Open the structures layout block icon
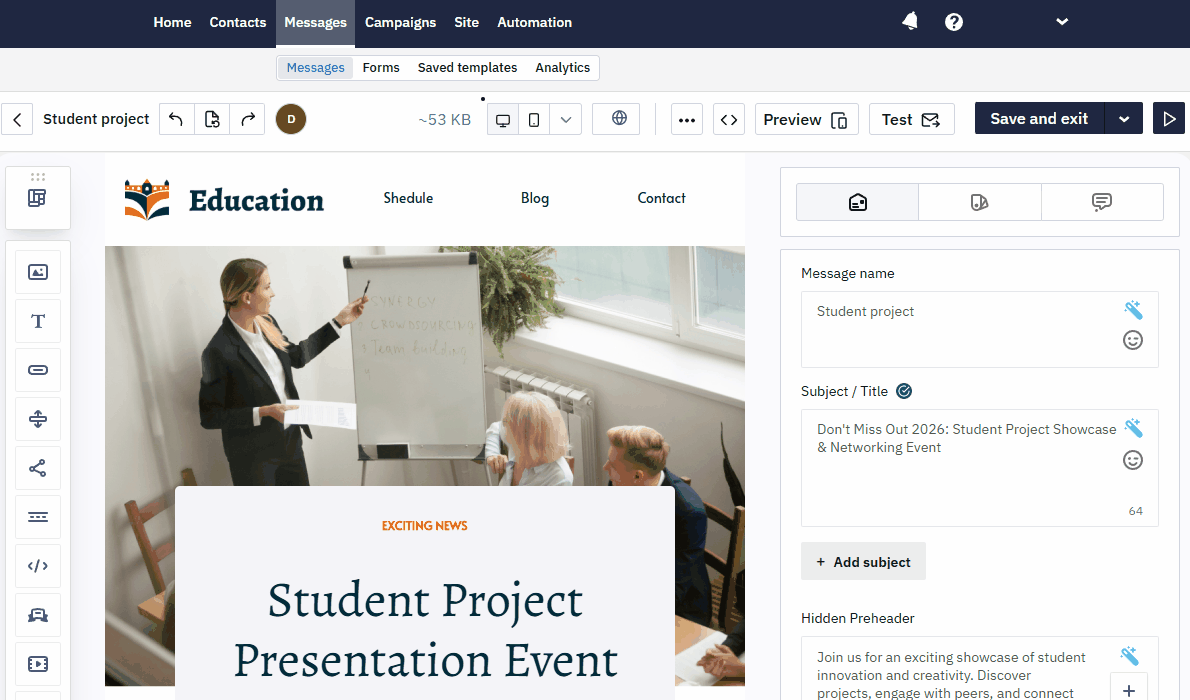 coord(37,198)
